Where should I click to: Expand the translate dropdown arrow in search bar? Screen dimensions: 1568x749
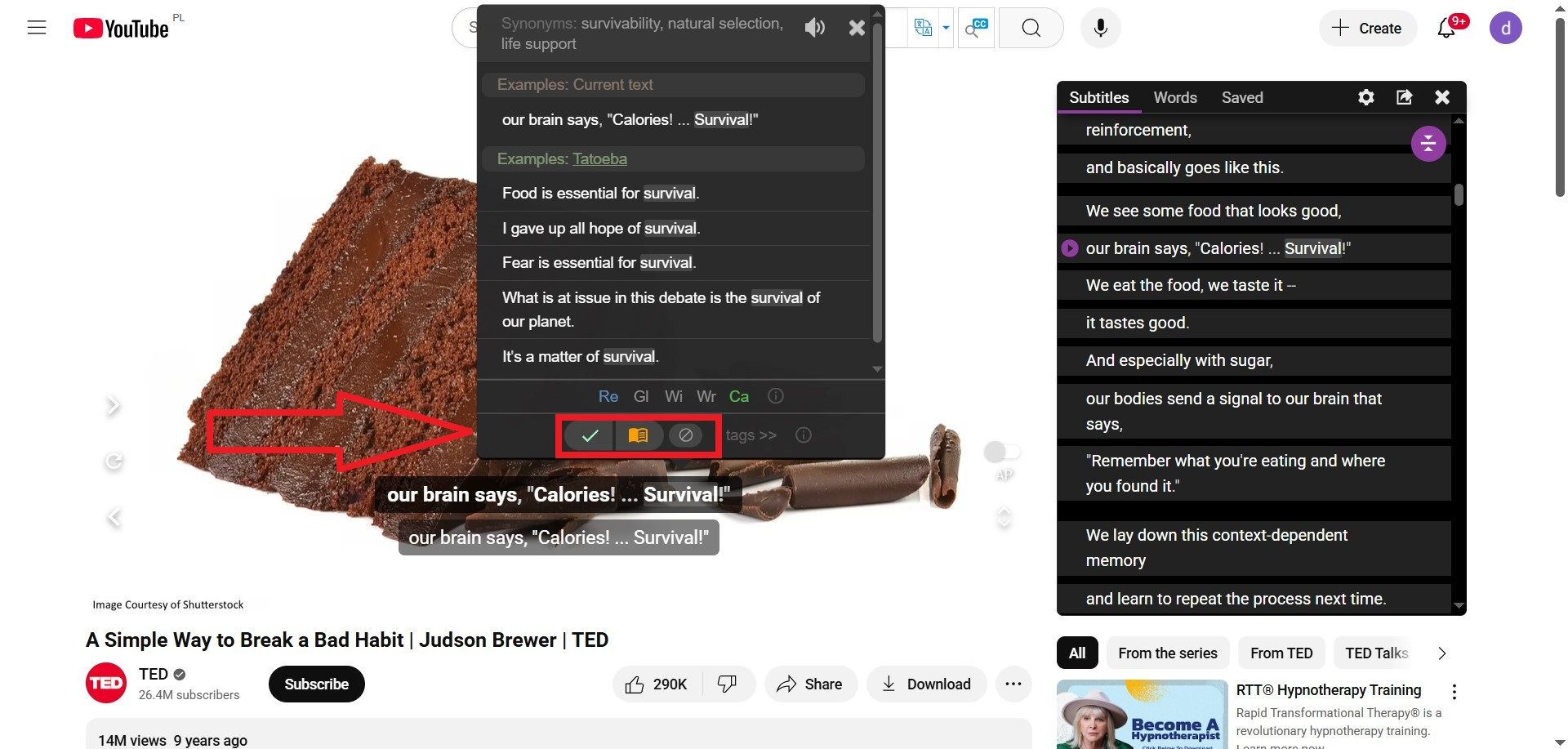(946, 28)
